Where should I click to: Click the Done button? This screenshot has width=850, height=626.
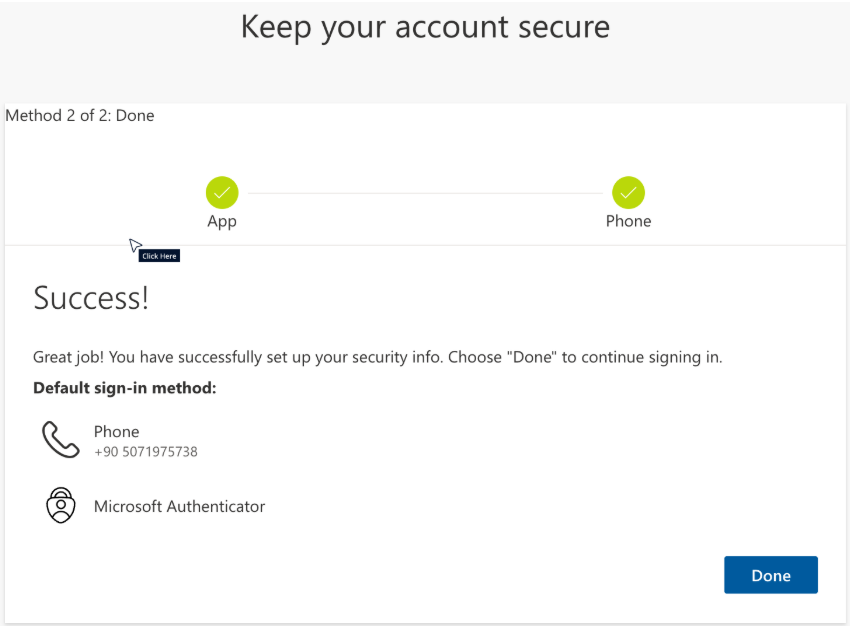click(x=770, y=575)
